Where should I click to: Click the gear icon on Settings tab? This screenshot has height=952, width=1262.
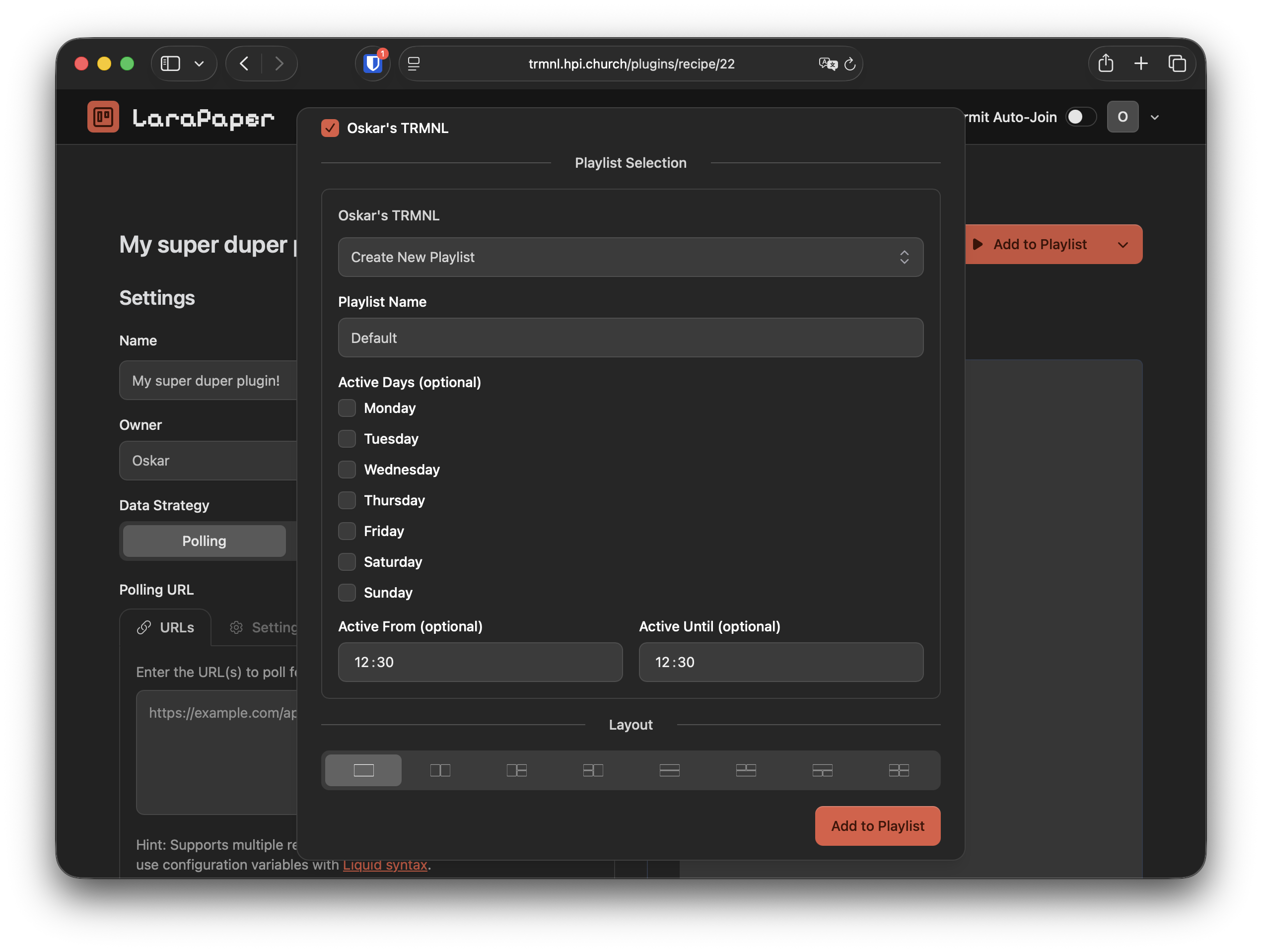[x=236, y=627]
